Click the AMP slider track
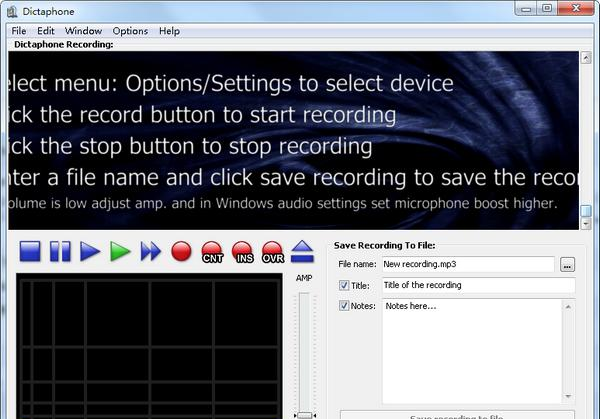This screenshot has height=419, width=600. click(x=304, y=352)
